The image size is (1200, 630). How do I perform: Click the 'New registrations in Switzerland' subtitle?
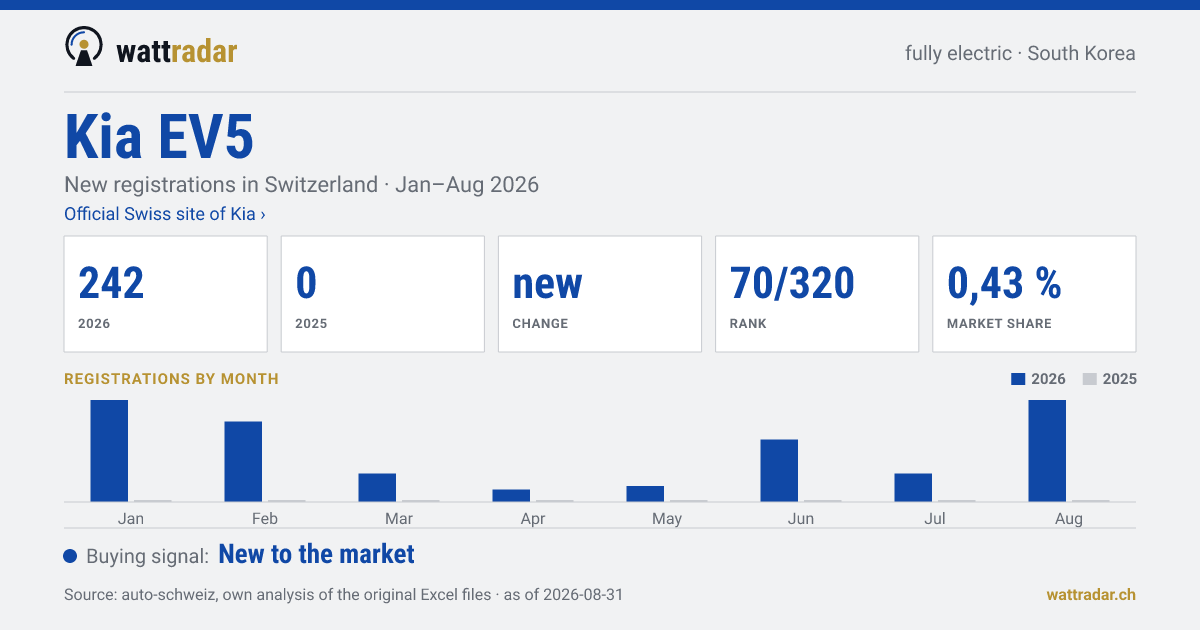pyautogui.click(x=301, y=185)
